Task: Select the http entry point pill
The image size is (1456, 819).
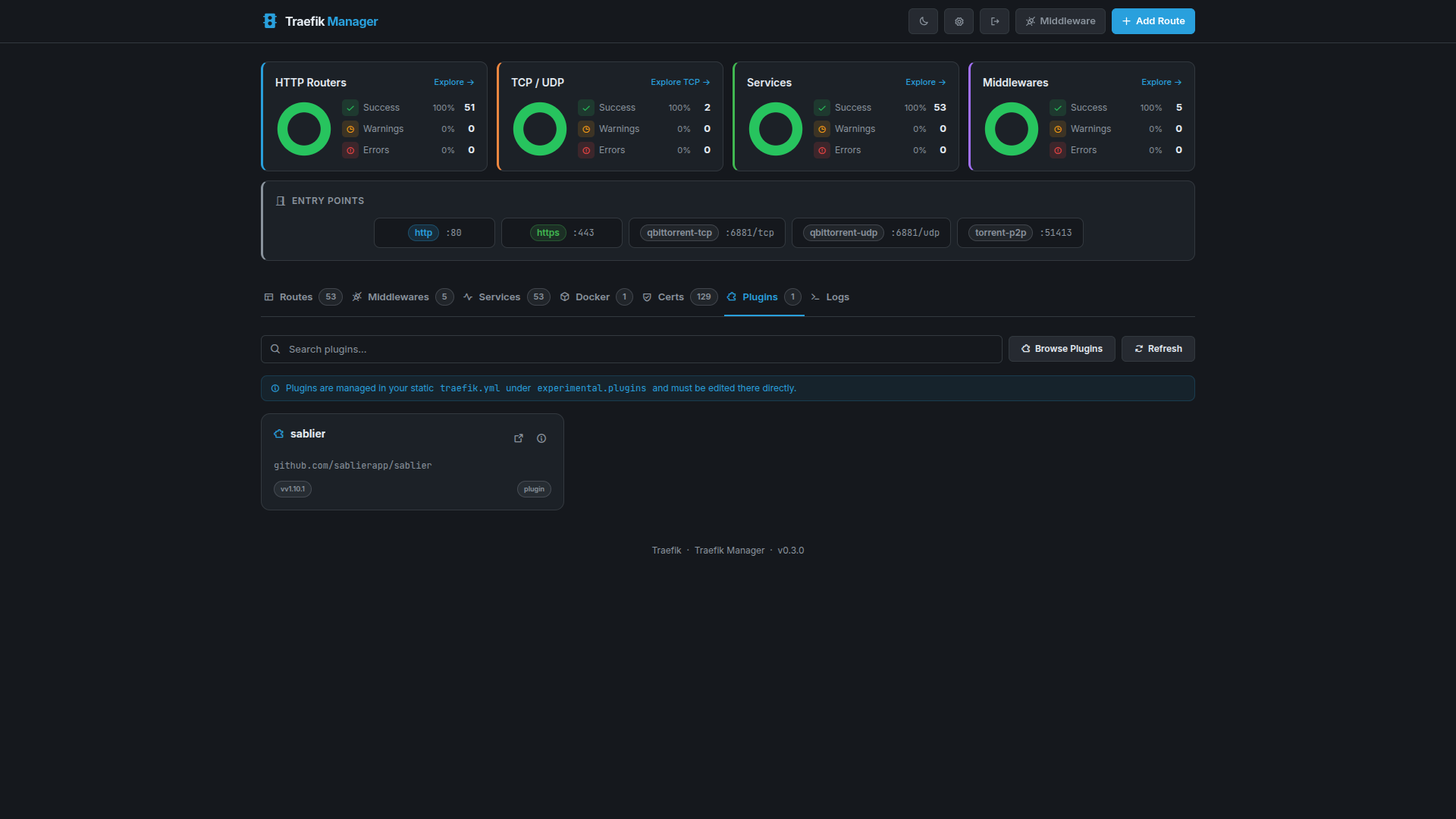Action: click(422, 233)
